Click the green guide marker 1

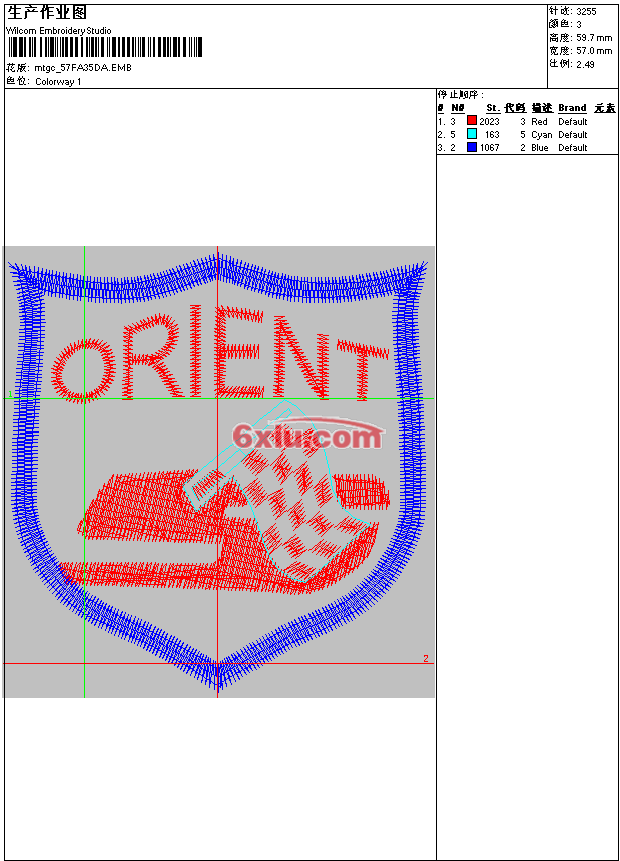pos(10,394)
